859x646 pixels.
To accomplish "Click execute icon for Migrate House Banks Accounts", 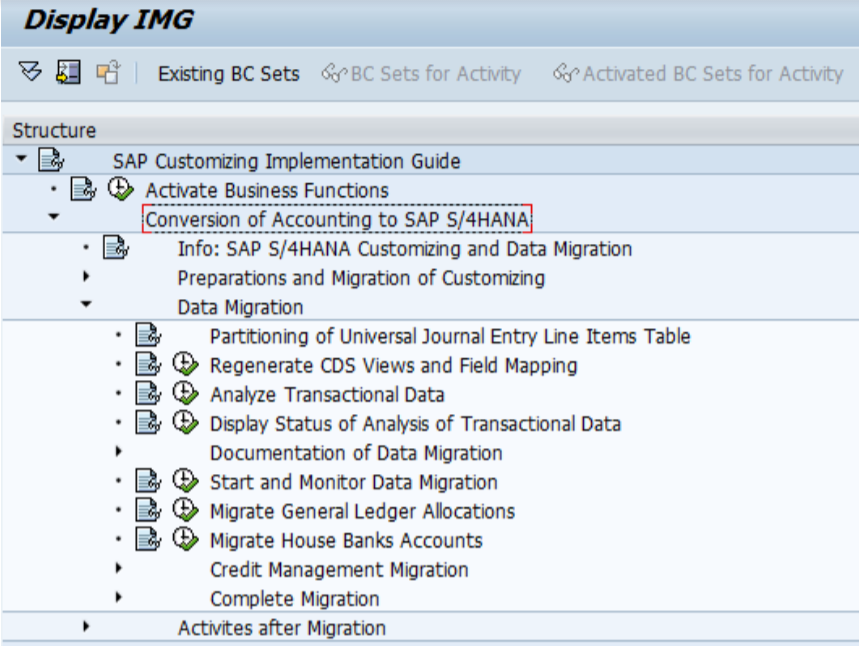I will [185, 540].
